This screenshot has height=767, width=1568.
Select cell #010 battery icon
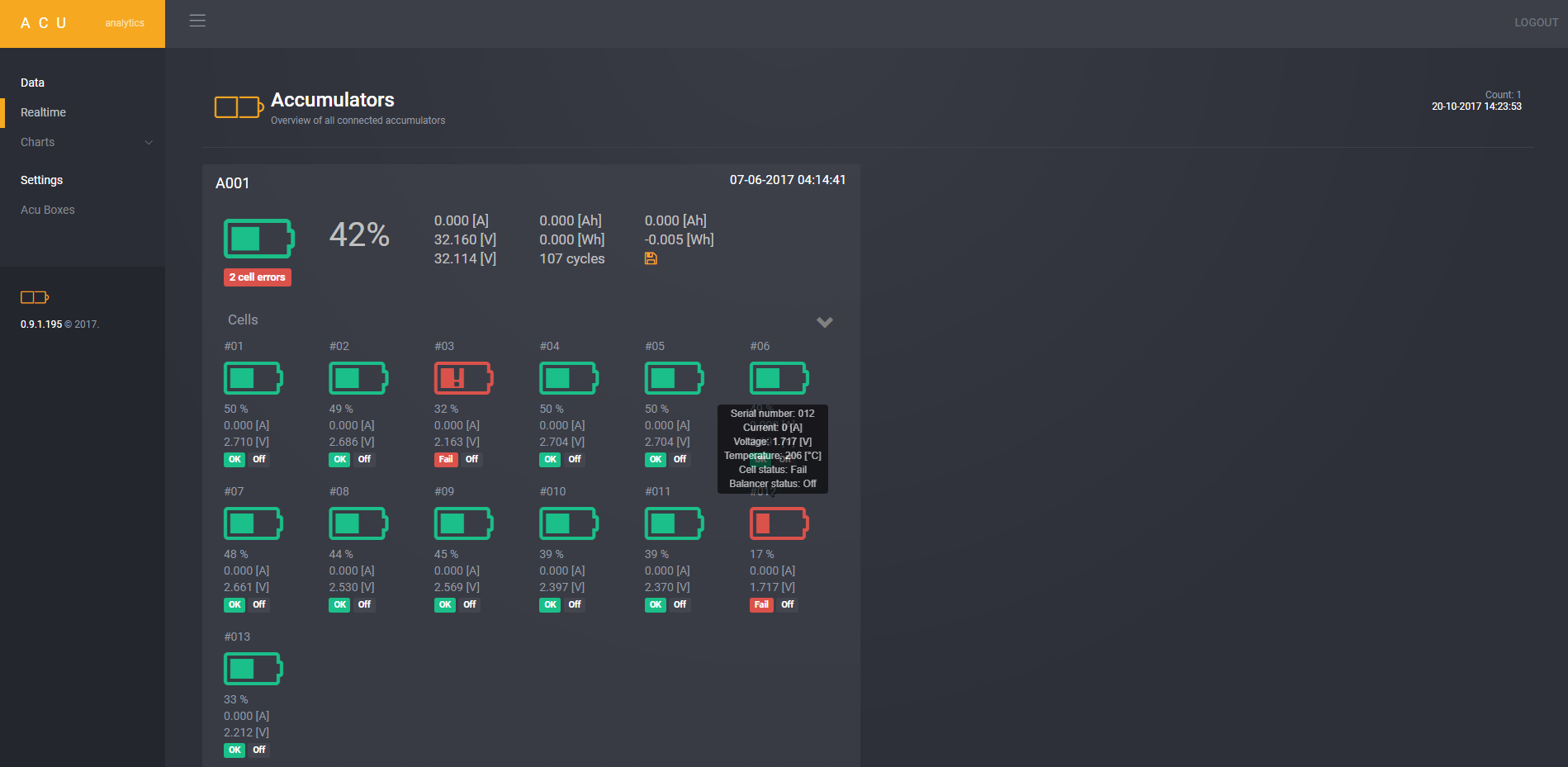coord(569,523)
